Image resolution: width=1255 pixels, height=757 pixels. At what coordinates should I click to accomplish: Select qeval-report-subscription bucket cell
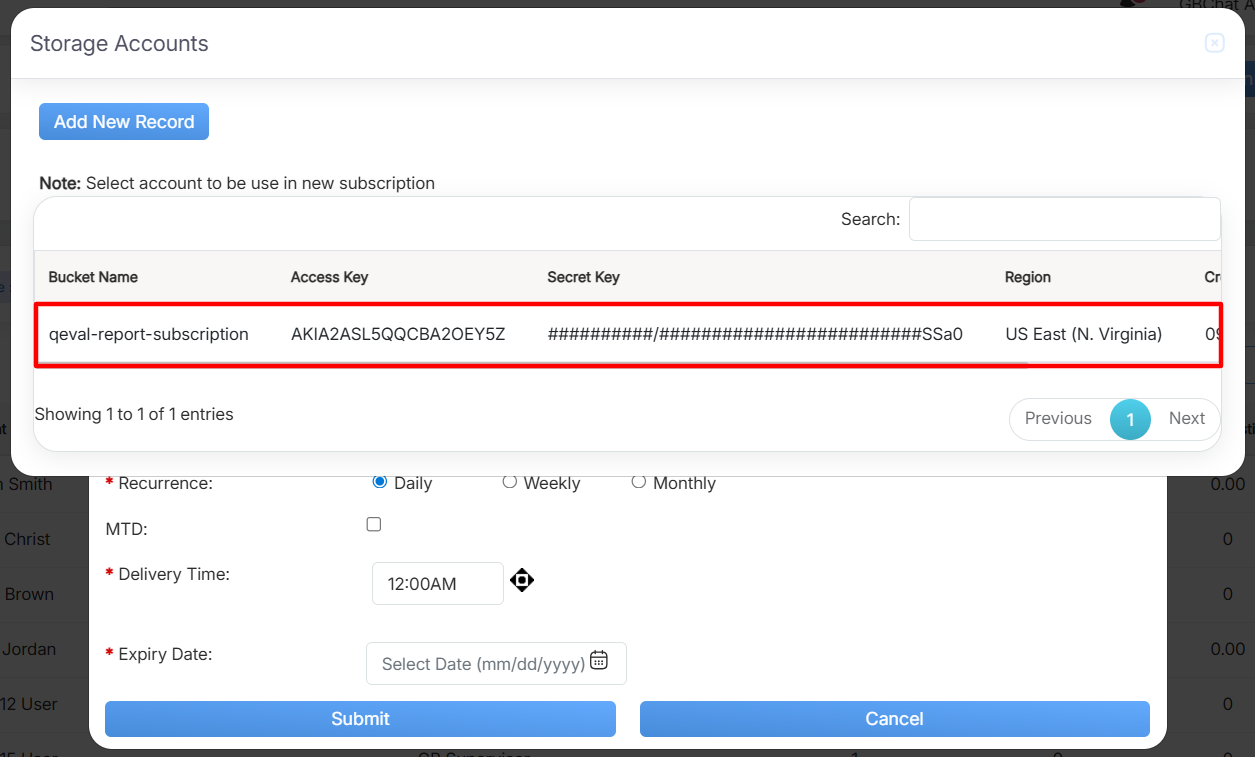pos(148,334)
